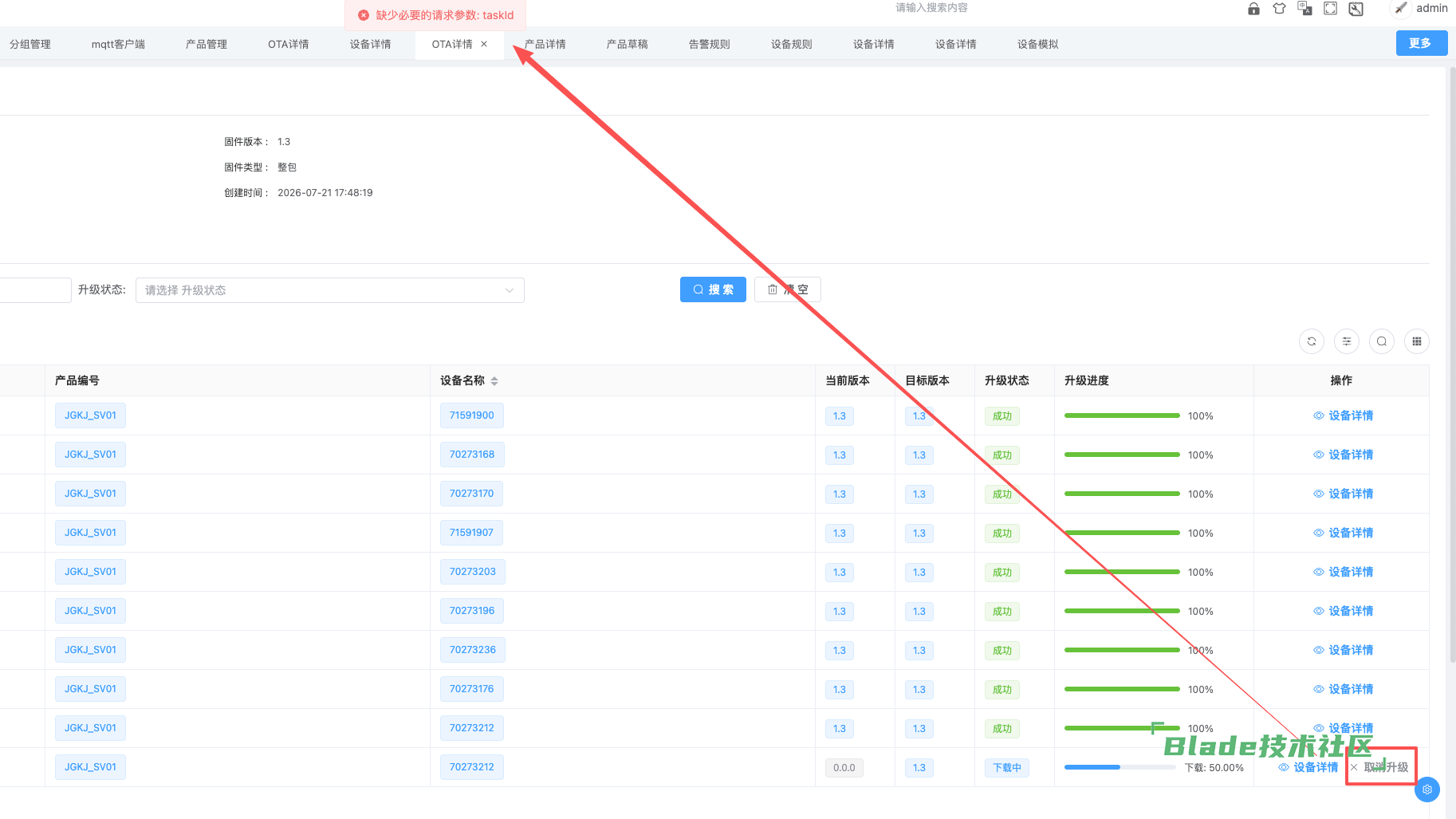Toggle fullscreen mode icon
The height and width of the screenshot is (819, 1456).
click(1330, 9)
